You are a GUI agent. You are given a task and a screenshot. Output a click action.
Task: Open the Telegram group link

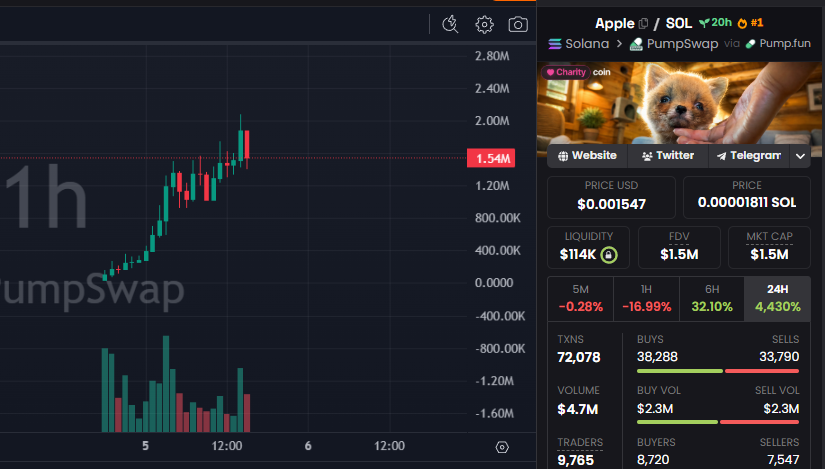tap(749, 156)
